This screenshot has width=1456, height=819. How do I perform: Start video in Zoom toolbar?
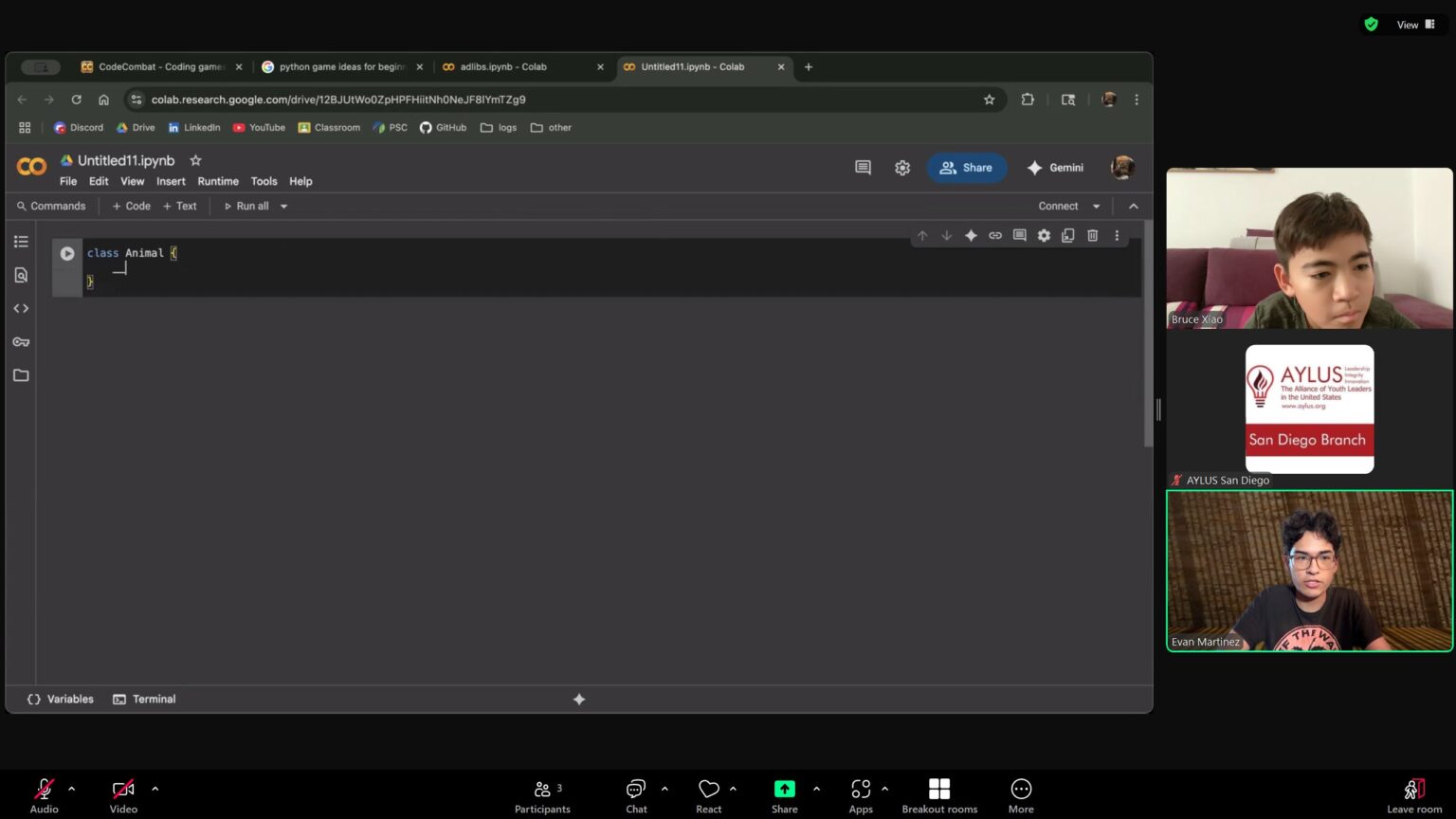pos(123,794)
